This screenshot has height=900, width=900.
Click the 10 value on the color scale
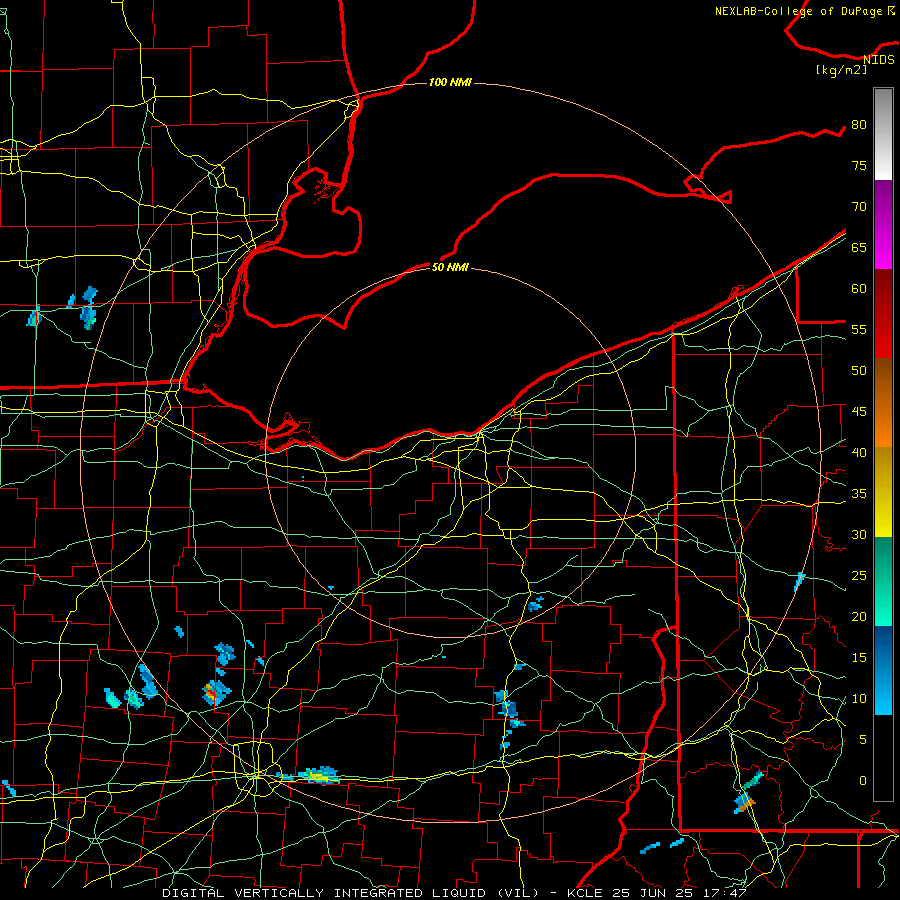tap(859, 699)
